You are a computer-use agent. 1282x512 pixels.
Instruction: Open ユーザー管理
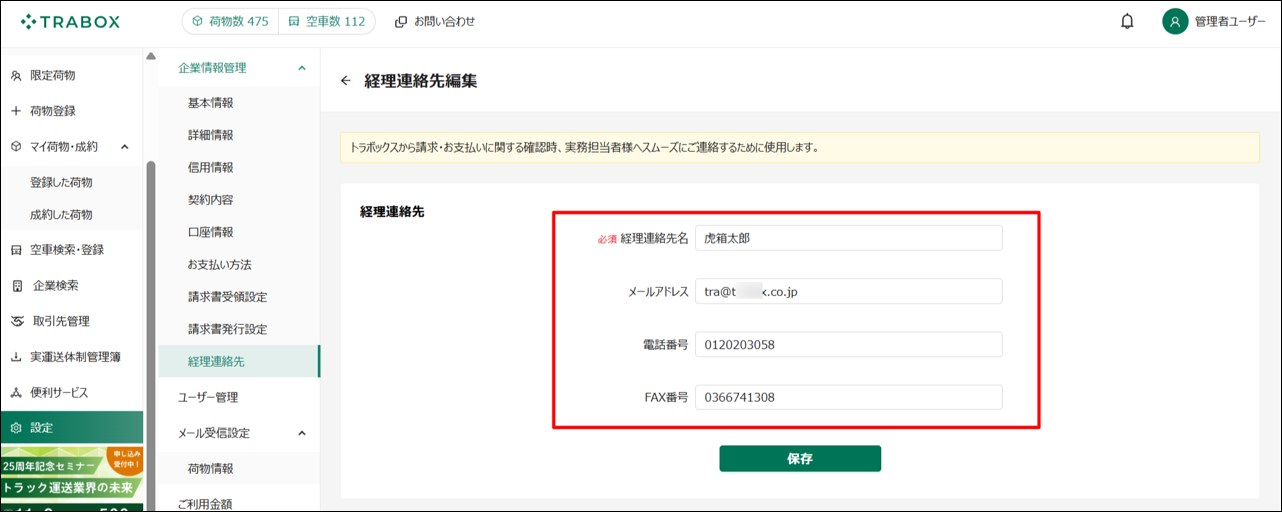pos(208,397)
